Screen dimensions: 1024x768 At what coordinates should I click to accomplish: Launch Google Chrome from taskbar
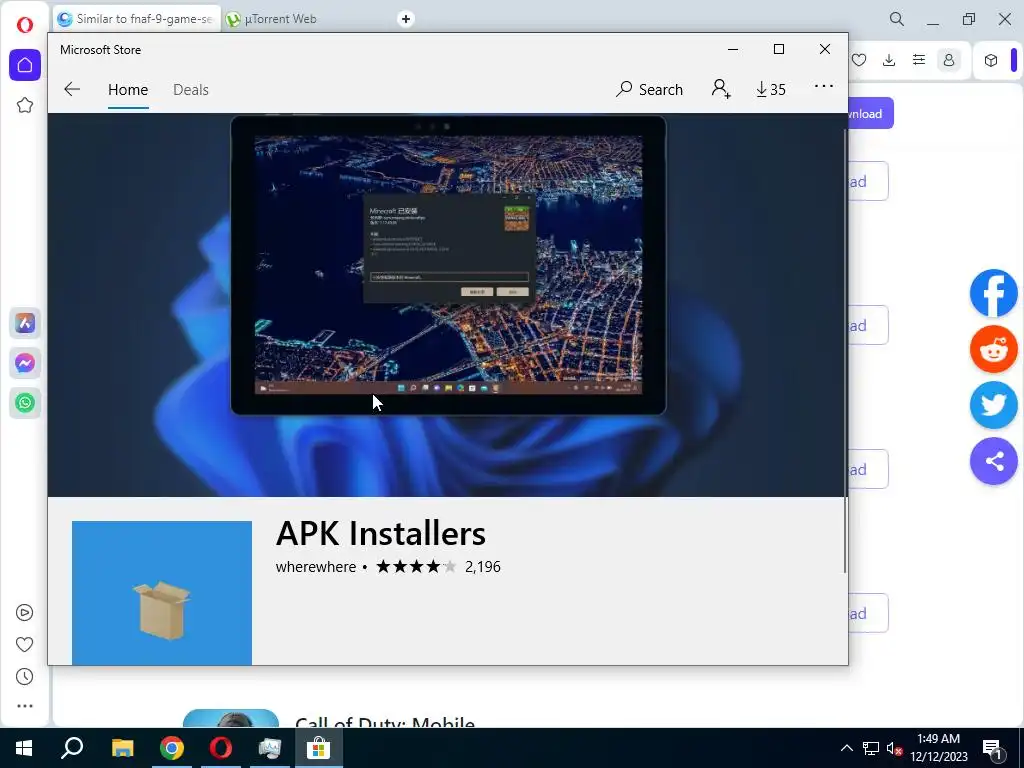coord(172,748)
